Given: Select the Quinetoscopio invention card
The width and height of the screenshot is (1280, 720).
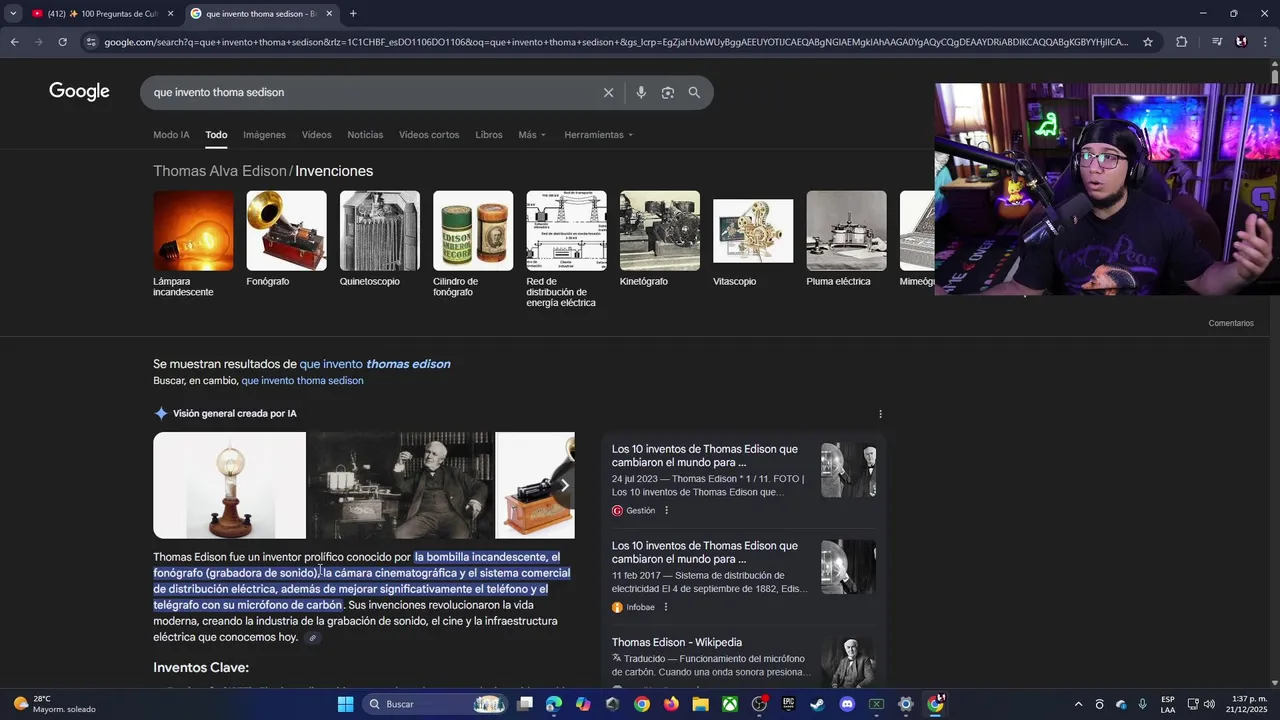Looking at the screenshot, I should [x=380, y=239].
